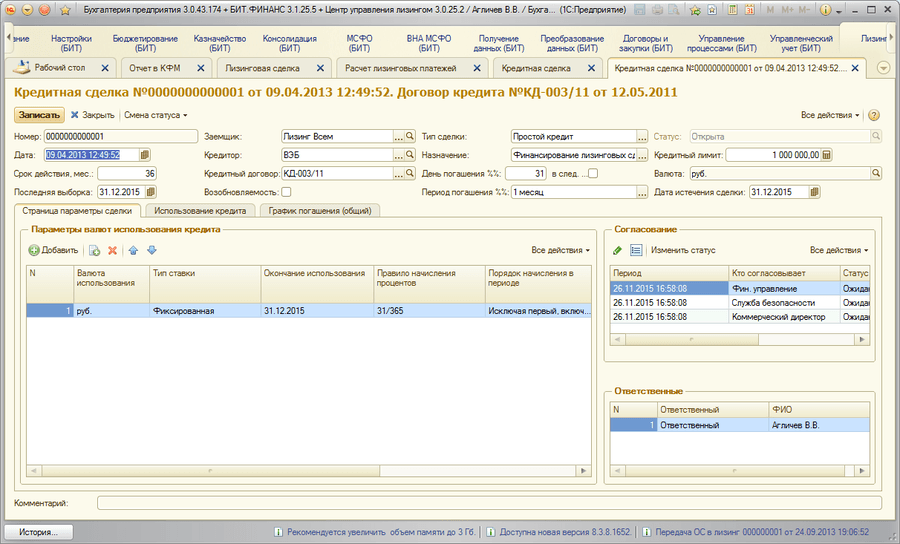Open the favorites star beside the navigation arrows
Viewport: 900px width, 544px height.
point(65,10)
